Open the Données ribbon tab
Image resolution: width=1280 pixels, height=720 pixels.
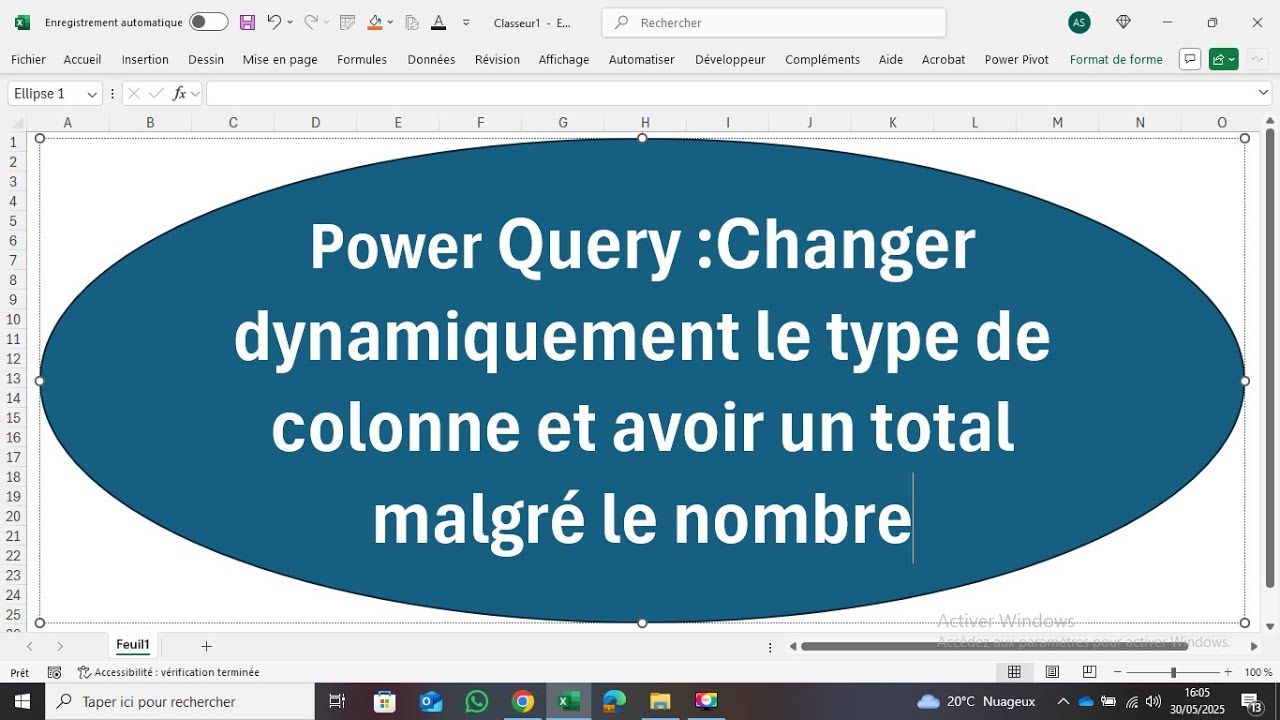point(431,59)
